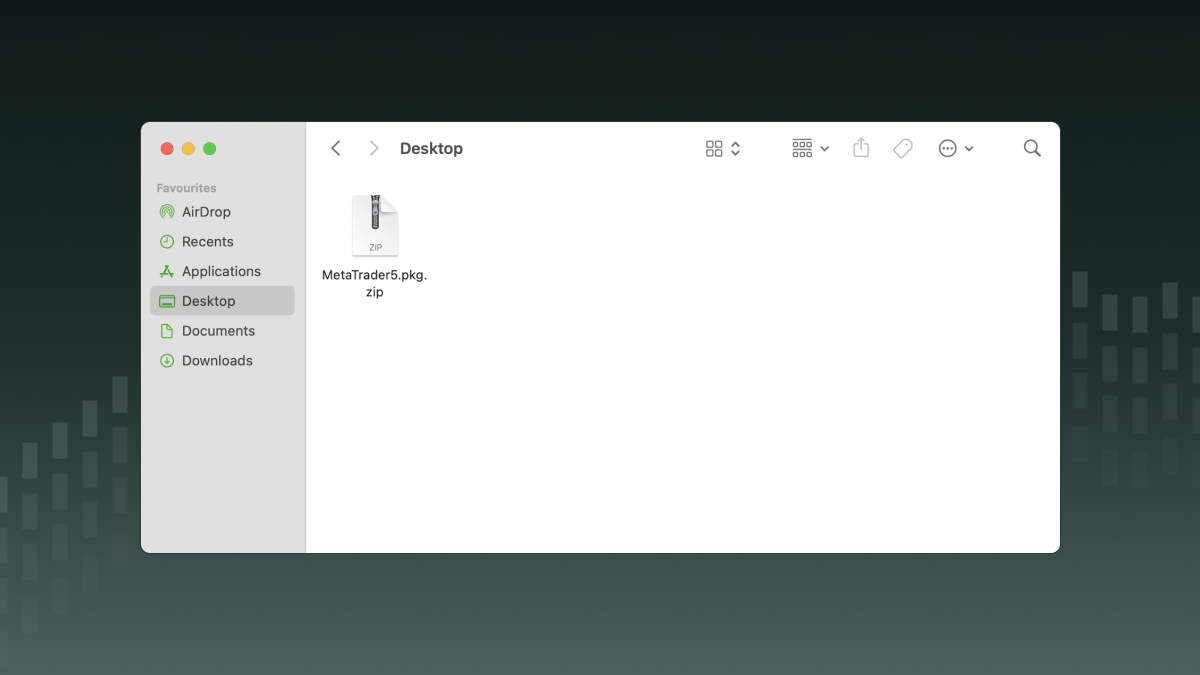Click the Desktop title in the toolbar
1200x675 pixels.
point(431,147)
